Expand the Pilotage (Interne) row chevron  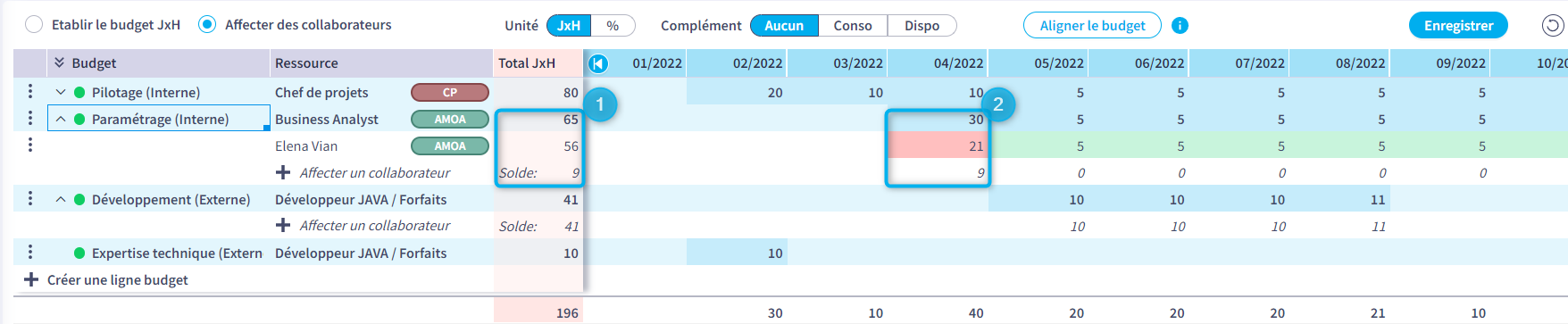61,92
